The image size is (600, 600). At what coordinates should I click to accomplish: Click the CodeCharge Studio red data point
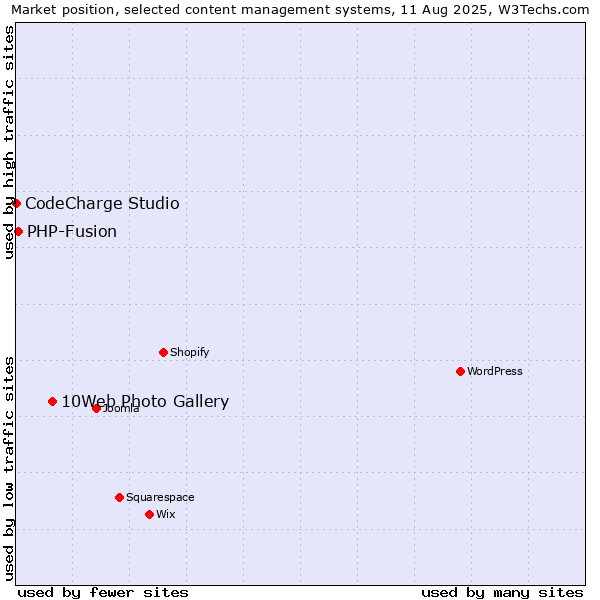[x=16, y=203]
